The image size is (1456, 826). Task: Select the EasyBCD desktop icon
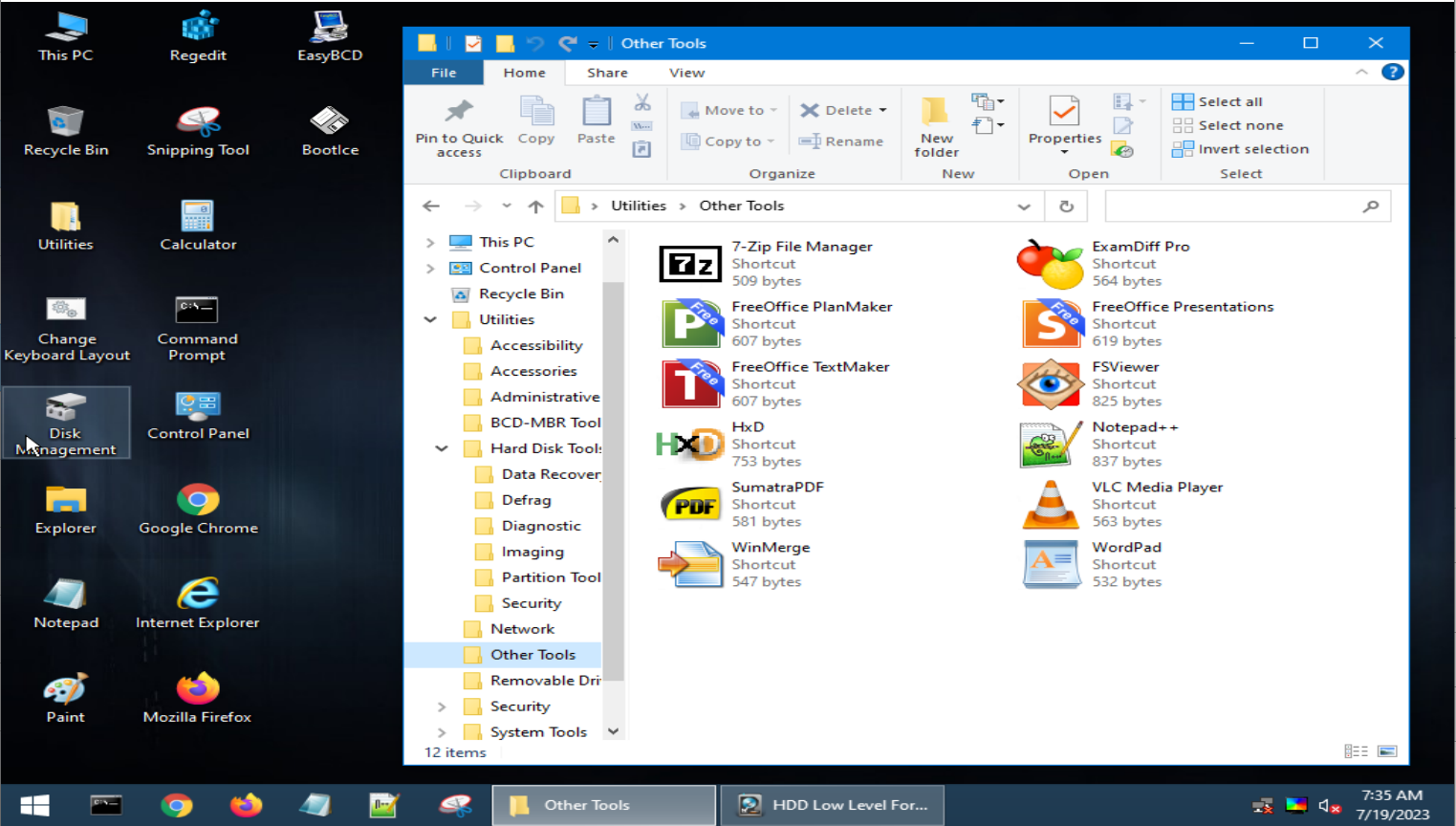[x=330, y=36]
